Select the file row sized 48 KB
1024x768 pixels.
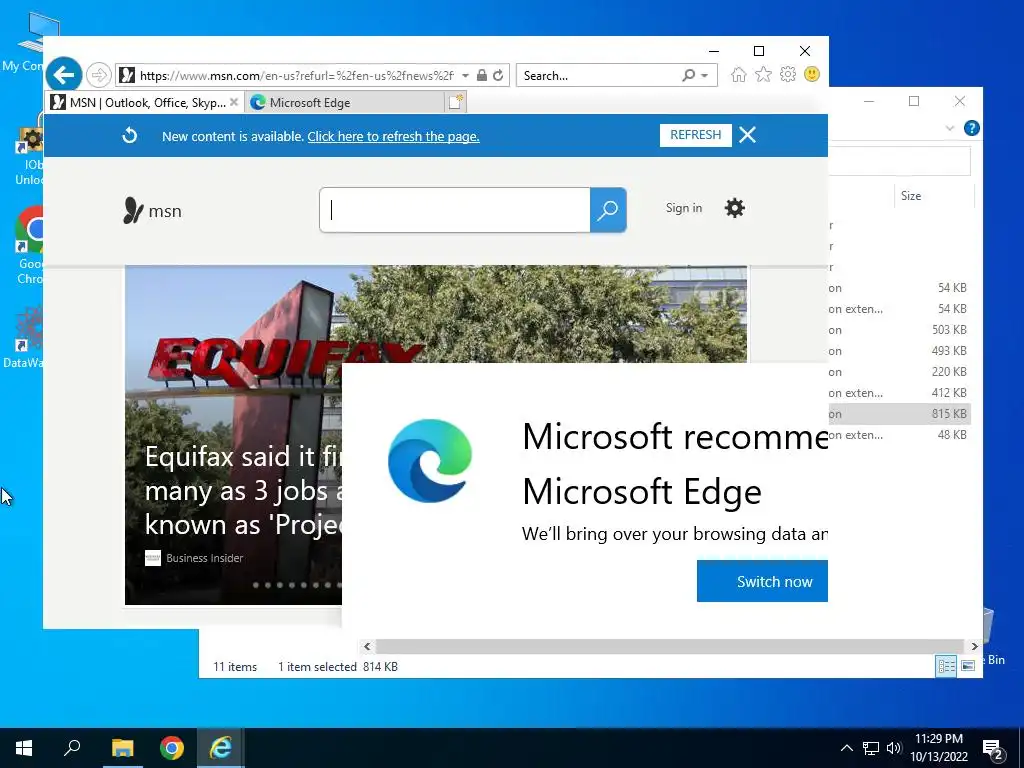900,434
